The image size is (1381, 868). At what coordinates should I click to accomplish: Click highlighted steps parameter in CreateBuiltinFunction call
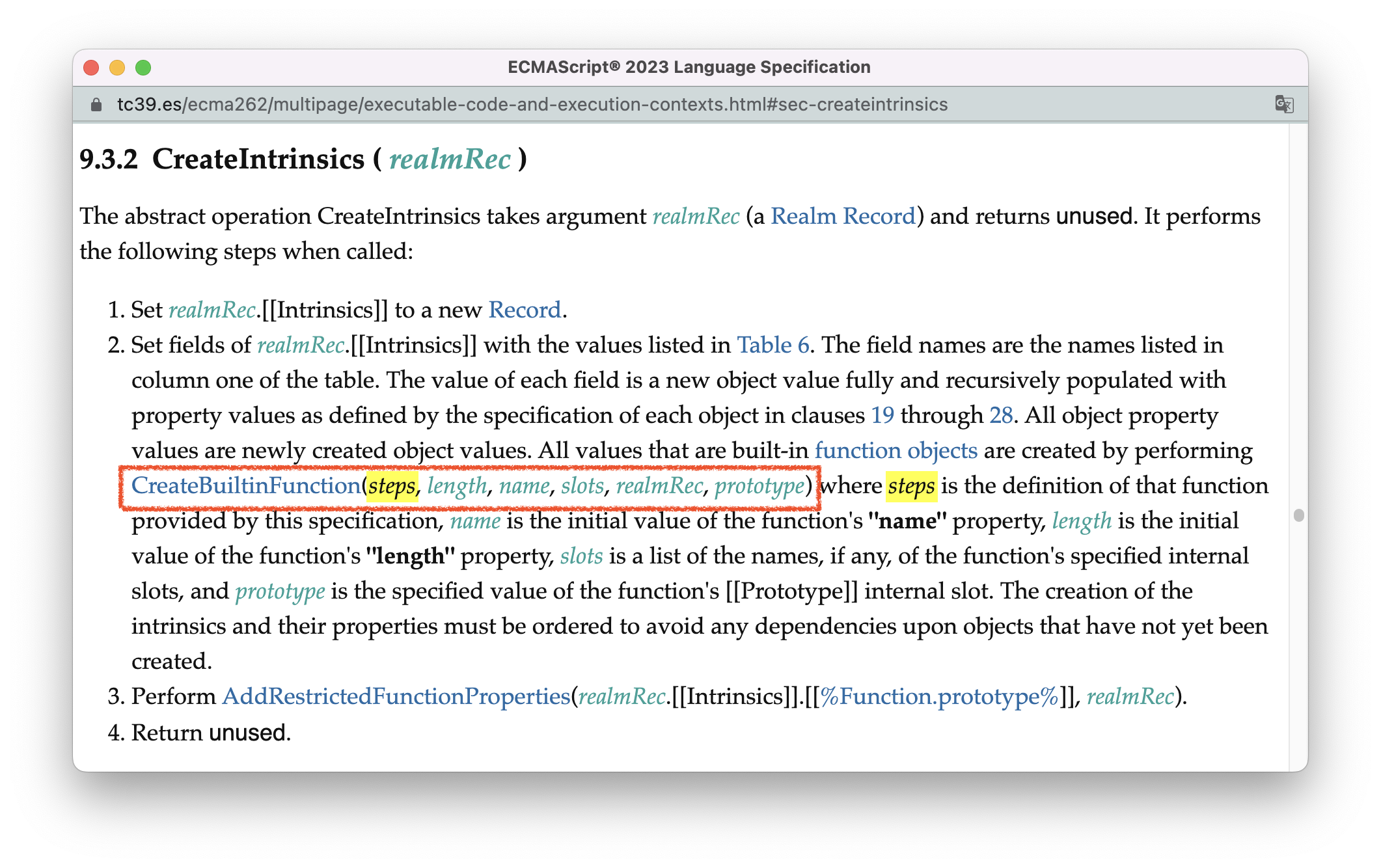[392, 486]
